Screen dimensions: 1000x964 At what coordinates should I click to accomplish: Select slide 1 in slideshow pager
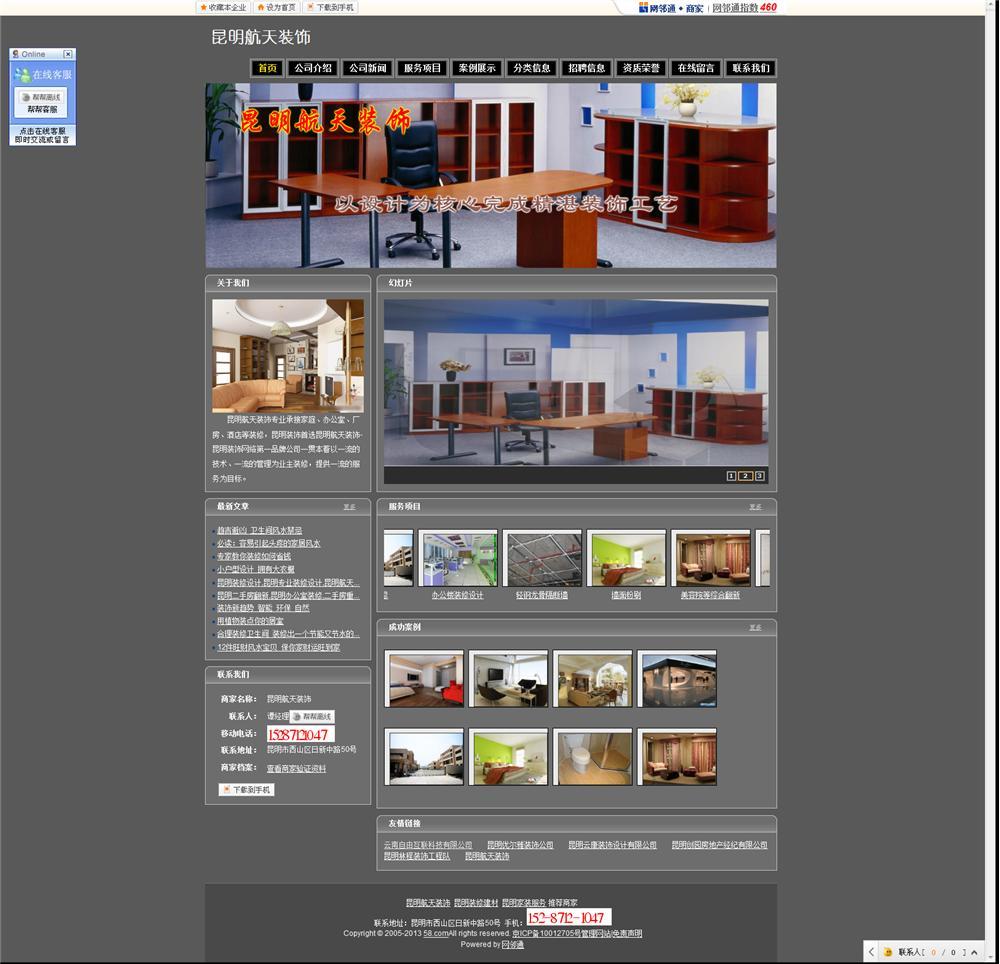pos(731,476)
